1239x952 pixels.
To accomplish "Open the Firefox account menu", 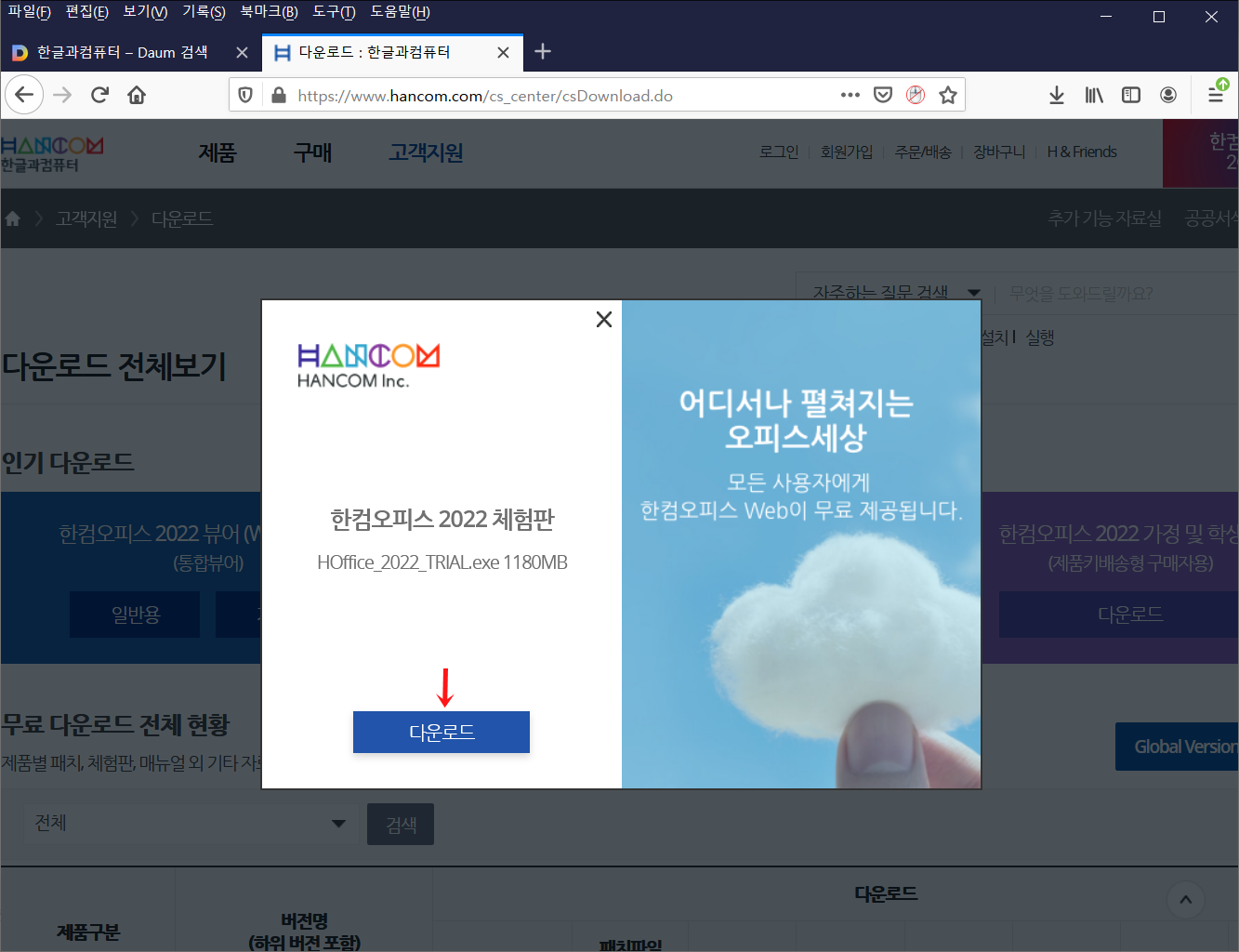I will tap(1168, 95).
